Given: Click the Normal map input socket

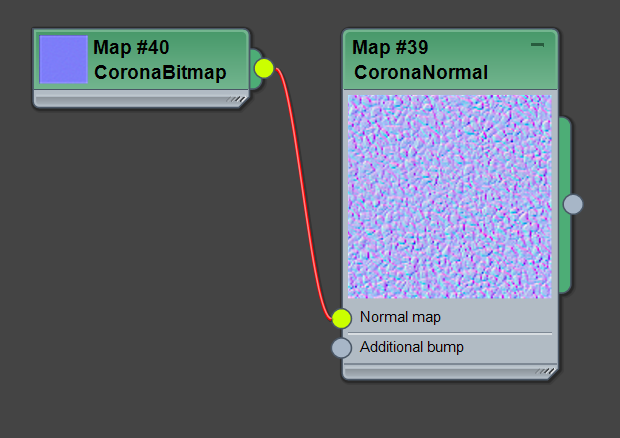Looking at the screenshot, I should click(341, 318).
